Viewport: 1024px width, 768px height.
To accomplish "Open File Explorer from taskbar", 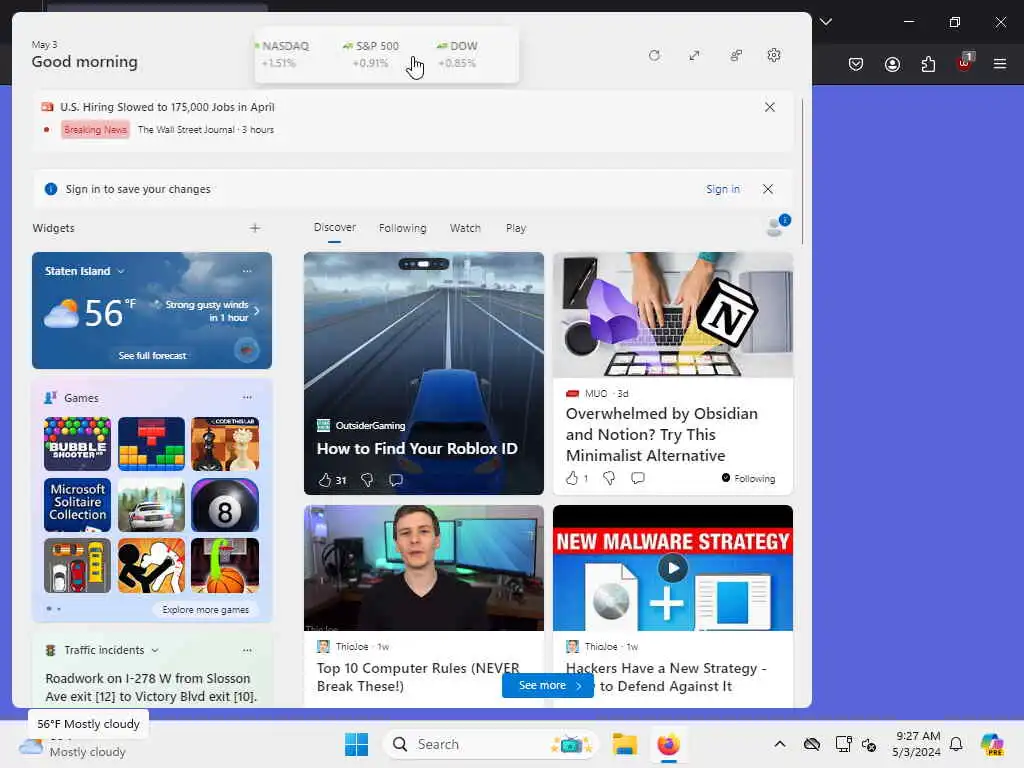I will 624,744.
